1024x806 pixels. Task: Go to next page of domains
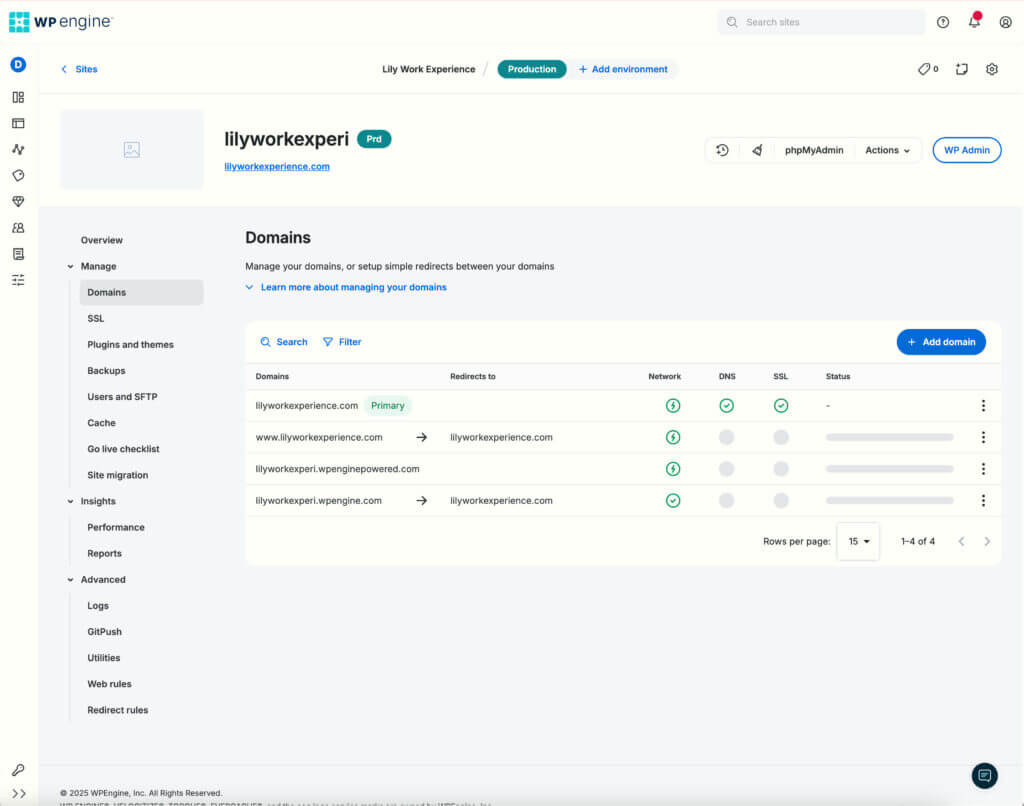tap(987, 541)
